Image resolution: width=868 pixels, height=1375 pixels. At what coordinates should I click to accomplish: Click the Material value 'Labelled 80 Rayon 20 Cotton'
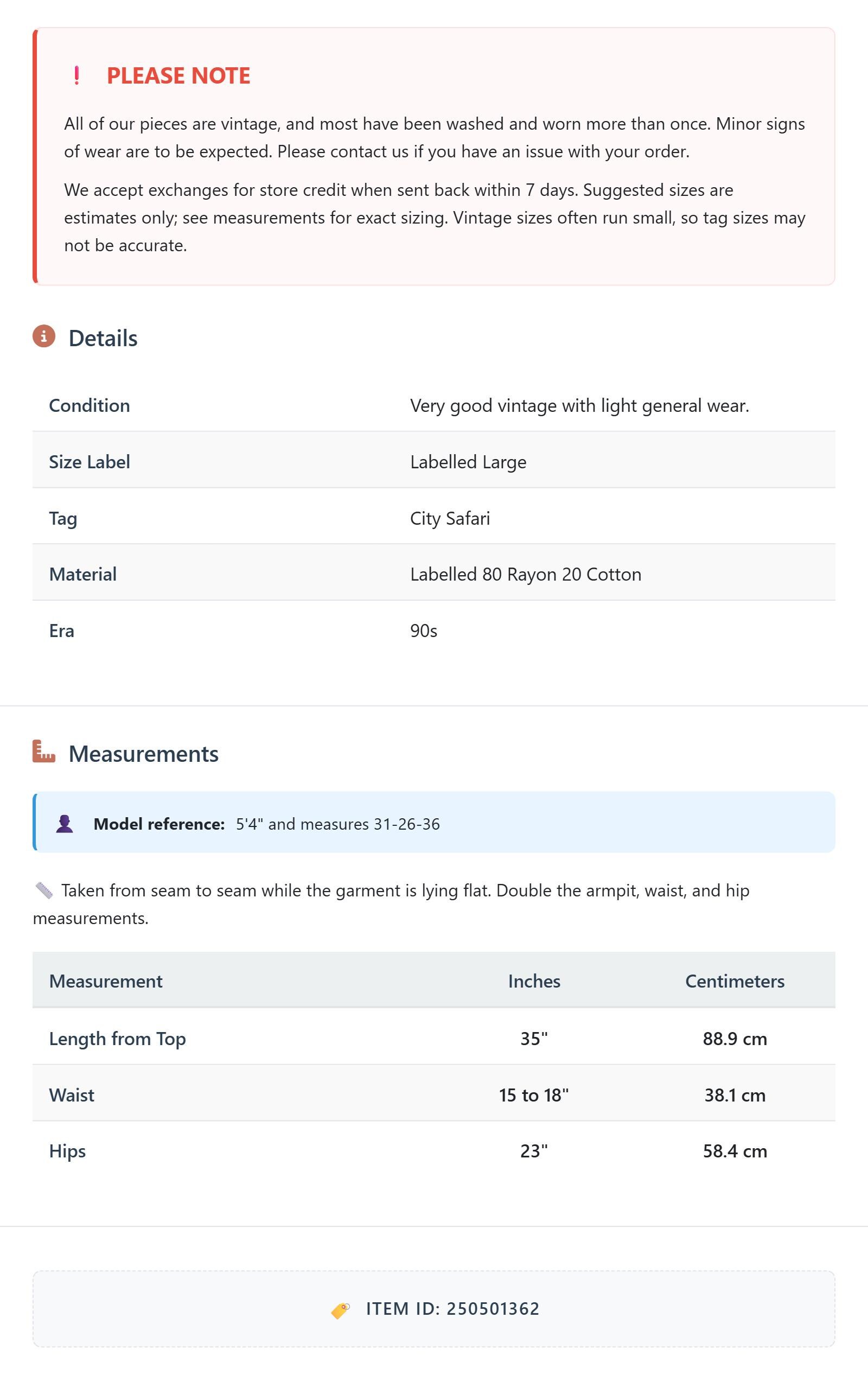pyautogui.click(x=526, y=575)
